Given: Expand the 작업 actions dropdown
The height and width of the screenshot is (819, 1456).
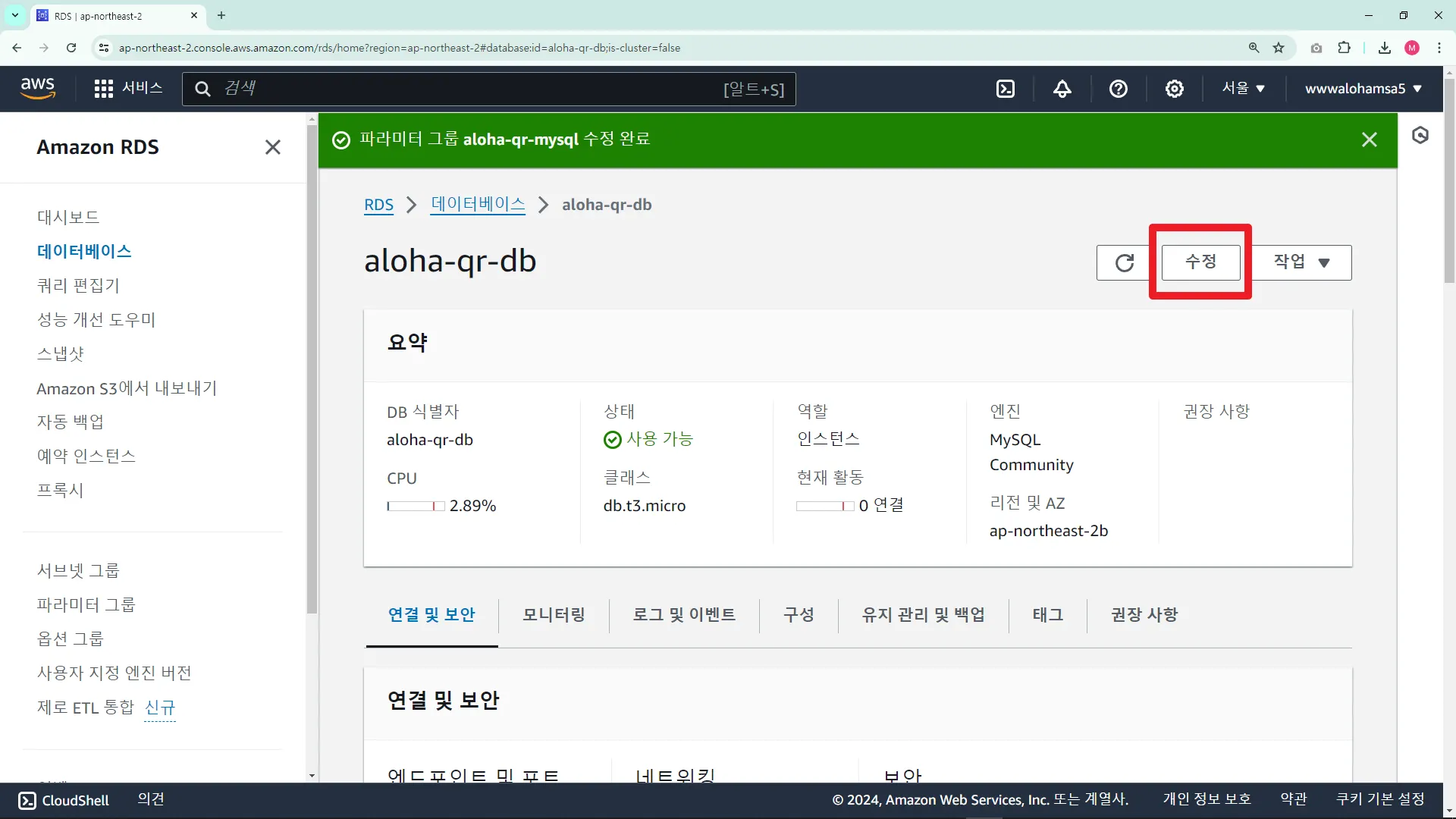Looking at the screenshot, I should click(1301, 262).
